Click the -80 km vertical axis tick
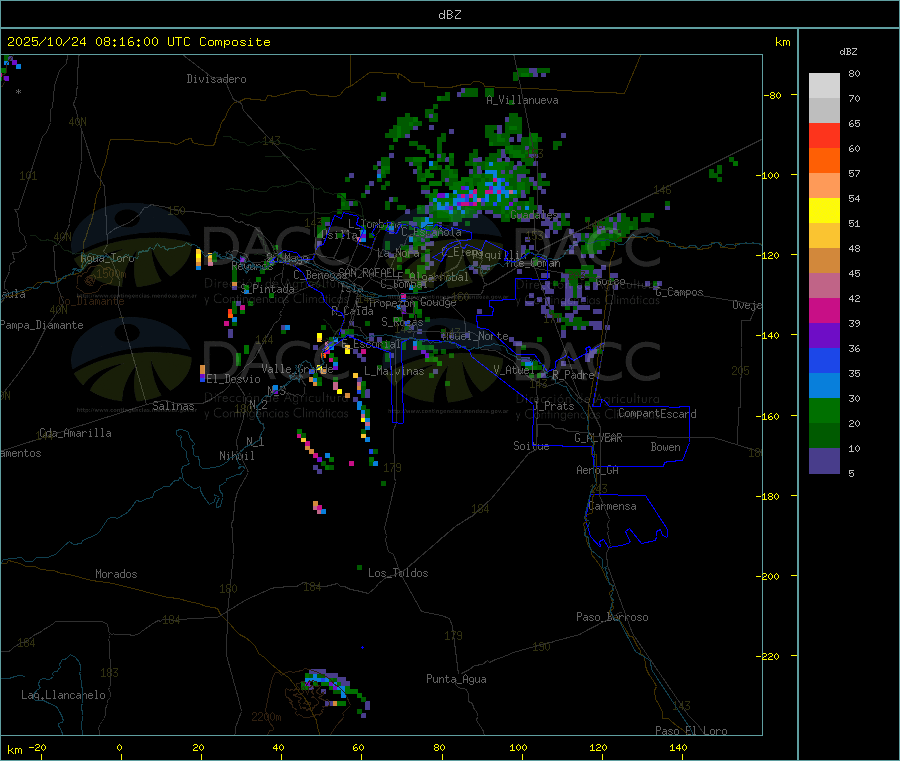This screenshot has height=761, width=900. 772,95
